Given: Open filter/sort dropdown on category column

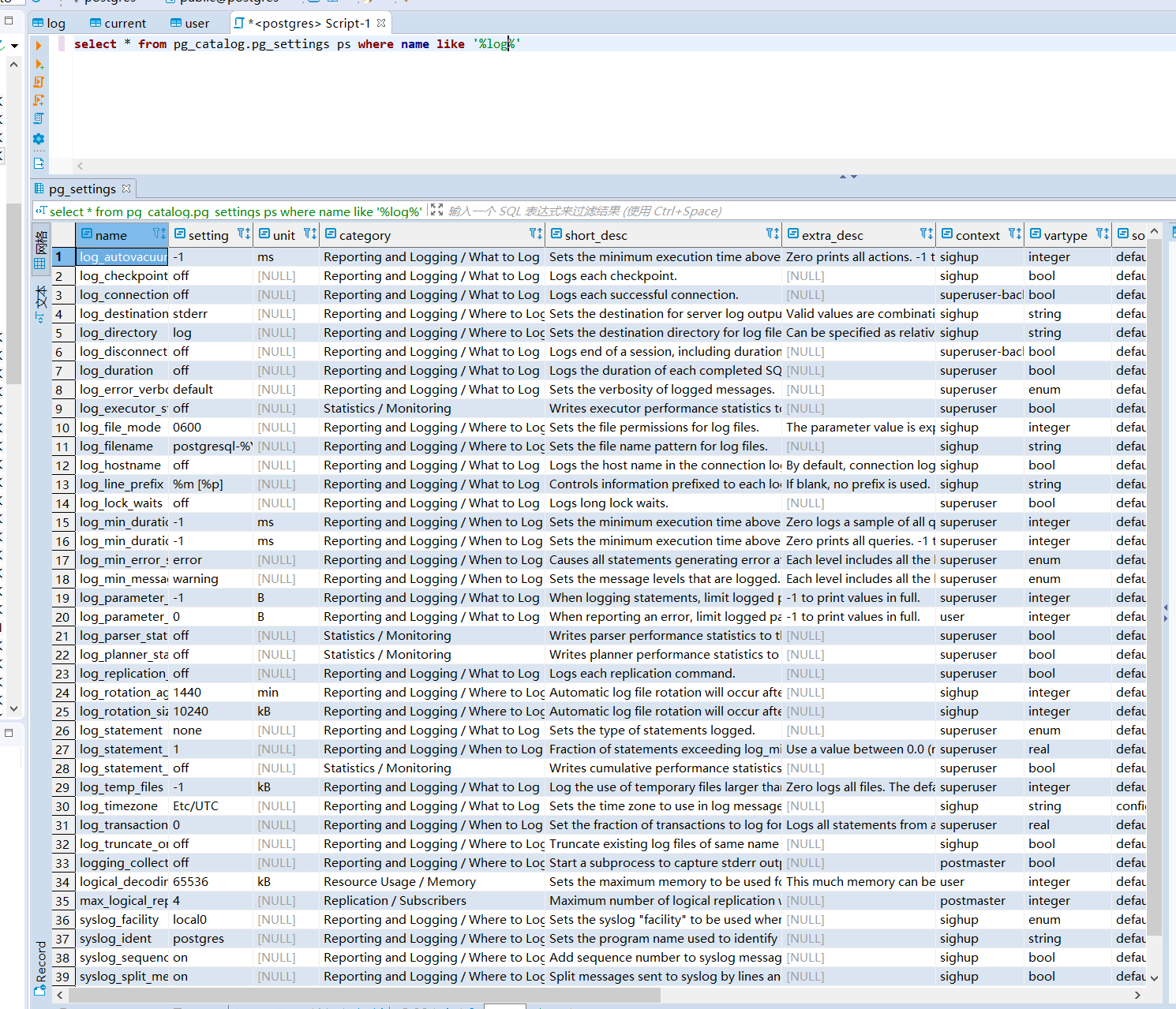Looking at the screenshot, I should [x=535, y=234].
